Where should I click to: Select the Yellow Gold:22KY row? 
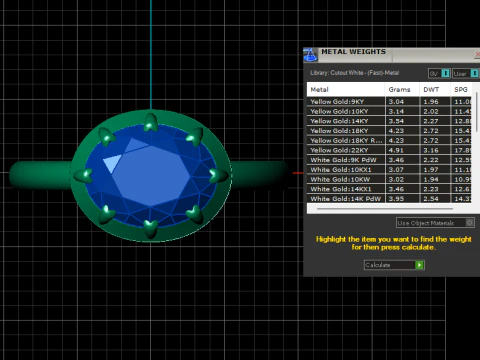389,150
